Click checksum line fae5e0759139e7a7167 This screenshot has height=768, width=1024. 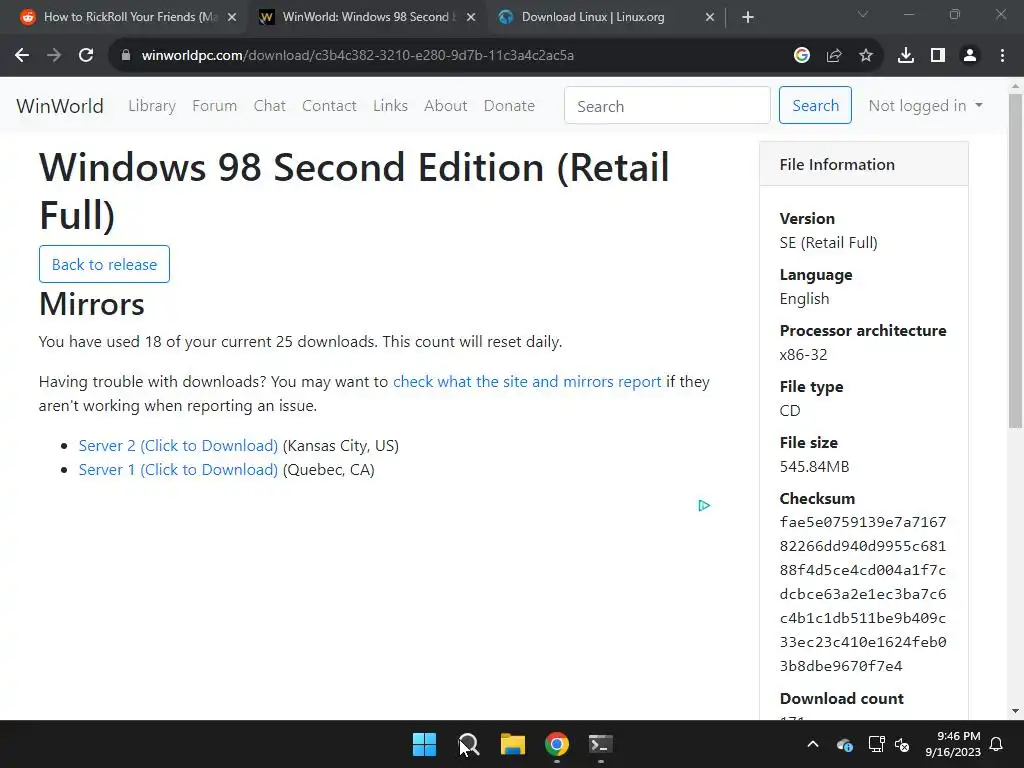(x=863, y=522)
